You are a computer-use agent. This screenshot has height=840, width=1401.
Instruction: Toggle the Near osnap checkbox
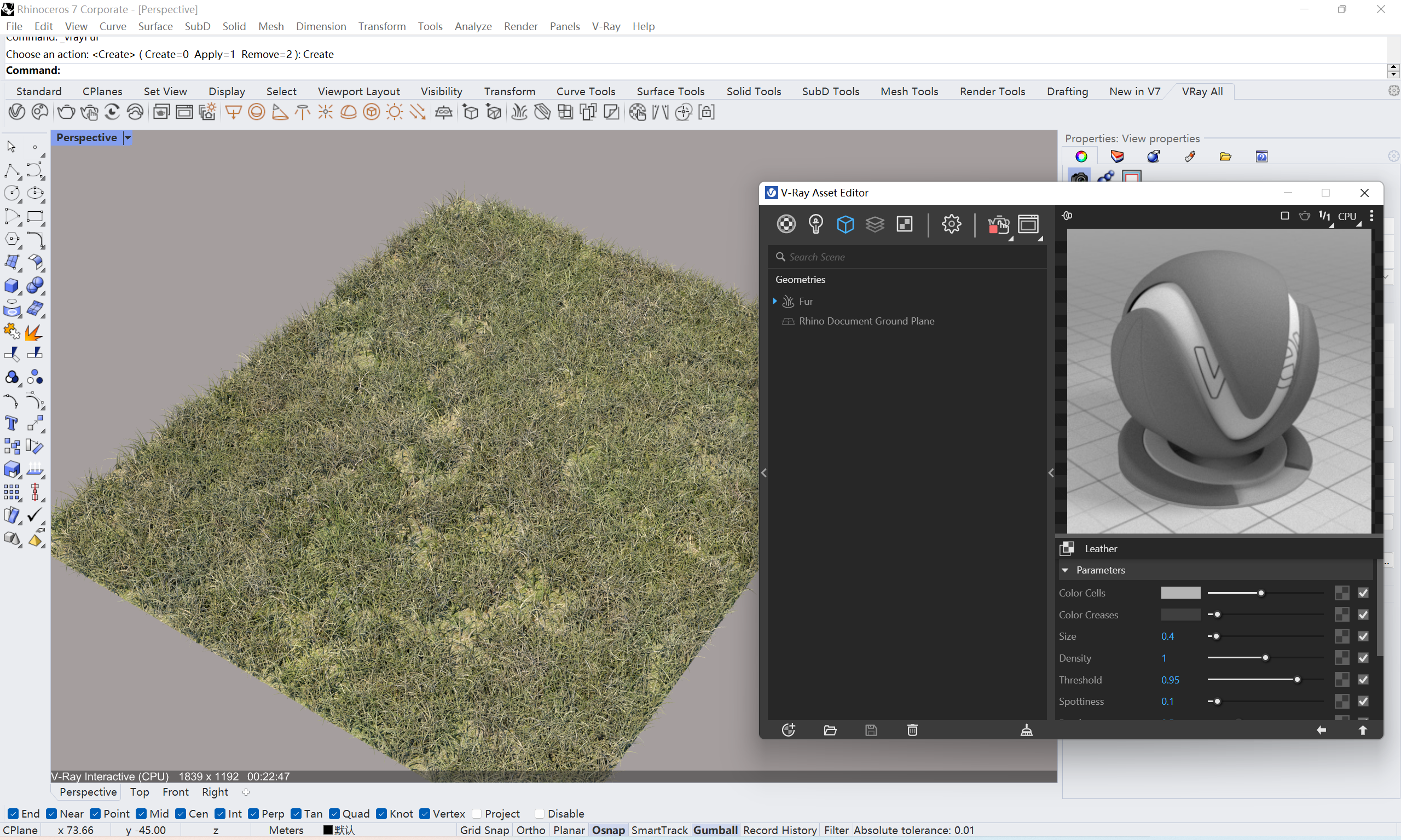tap(51, 813)
